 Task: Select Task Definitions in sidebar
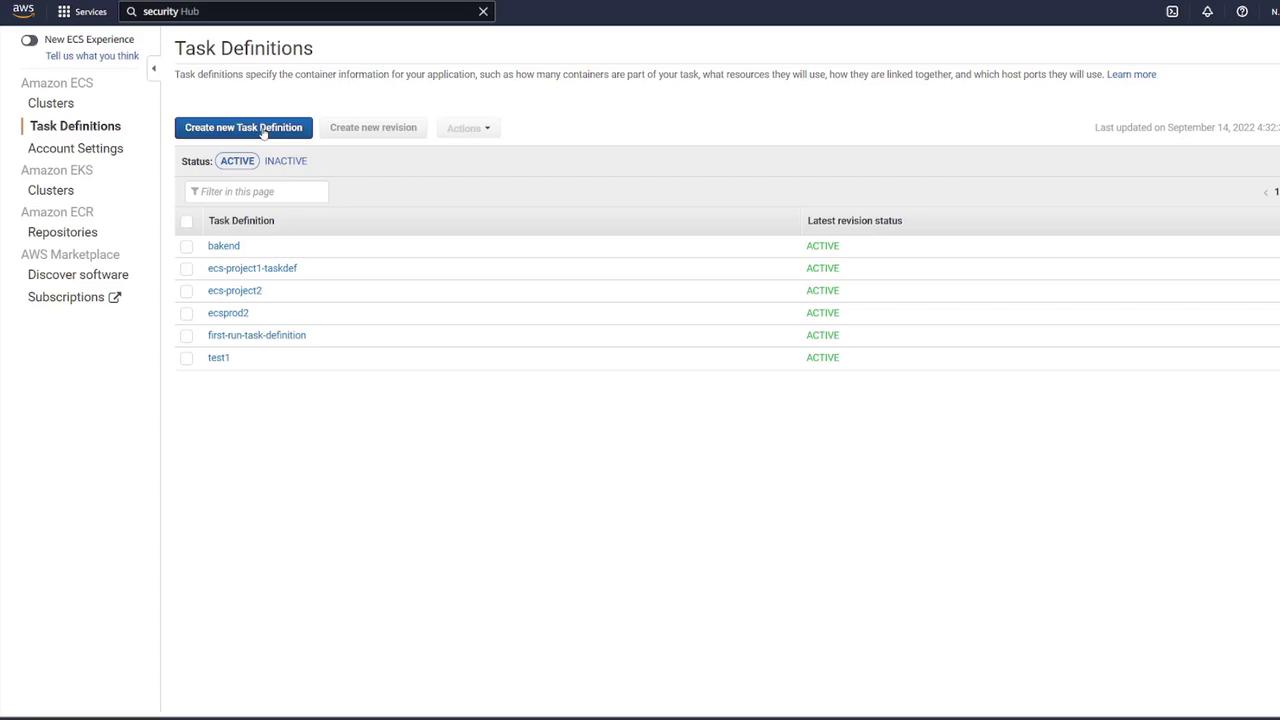coord(75,126)
